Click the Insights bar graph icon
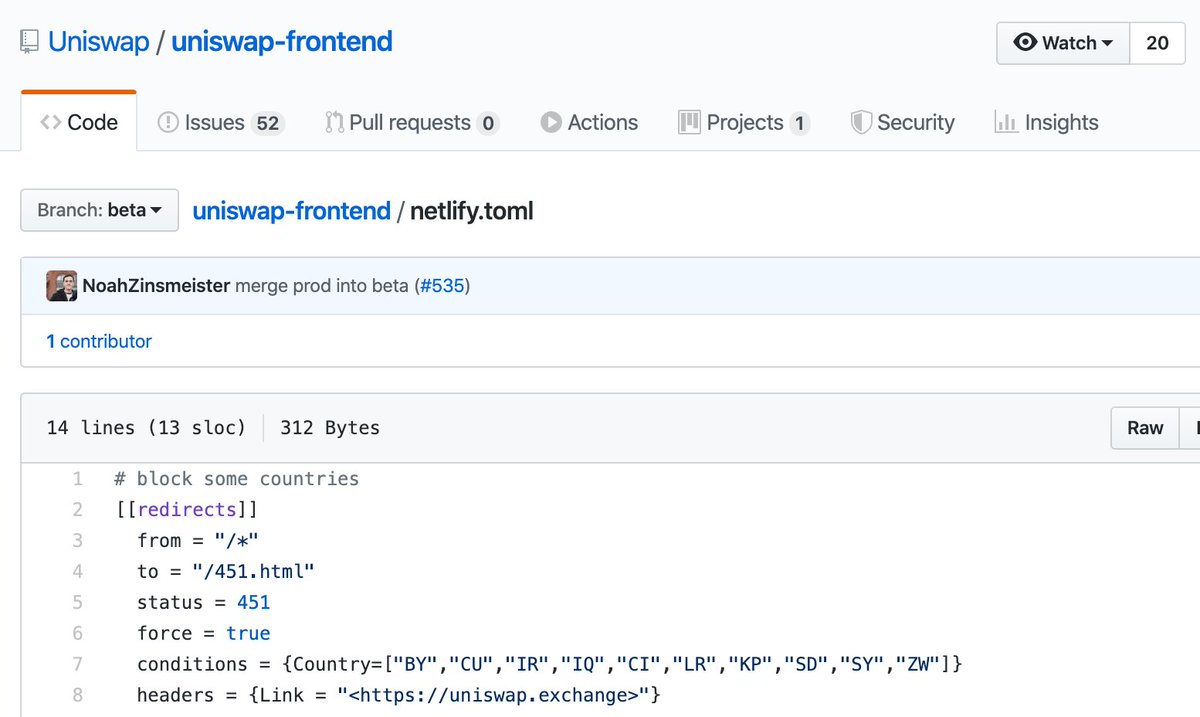This screenshot has width=1200, height=717. (1006, 122)
